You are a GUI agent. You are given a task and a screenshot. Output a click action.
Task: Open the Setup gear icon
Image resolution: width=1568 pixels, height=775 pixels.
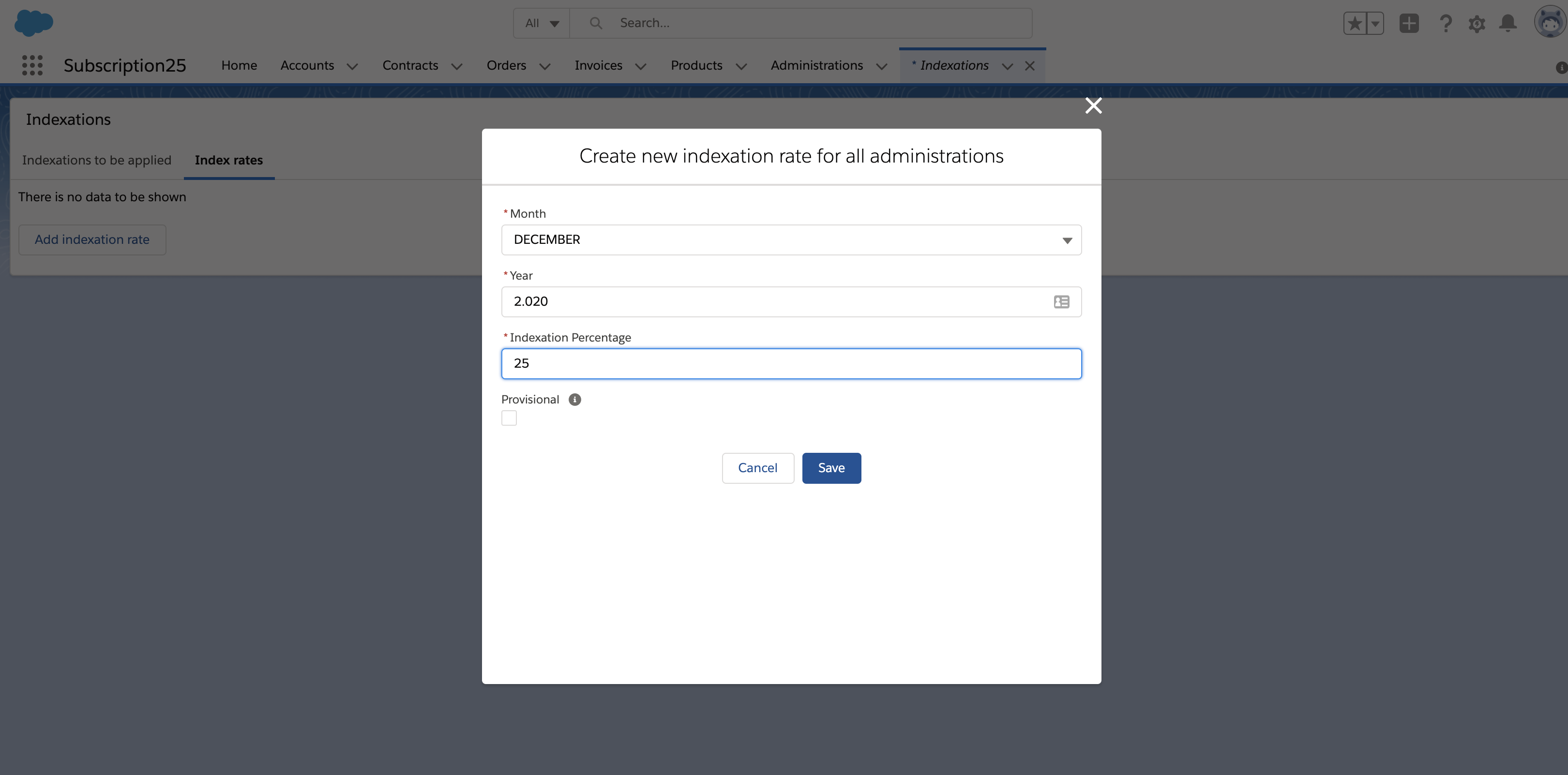pos(1477,24)
